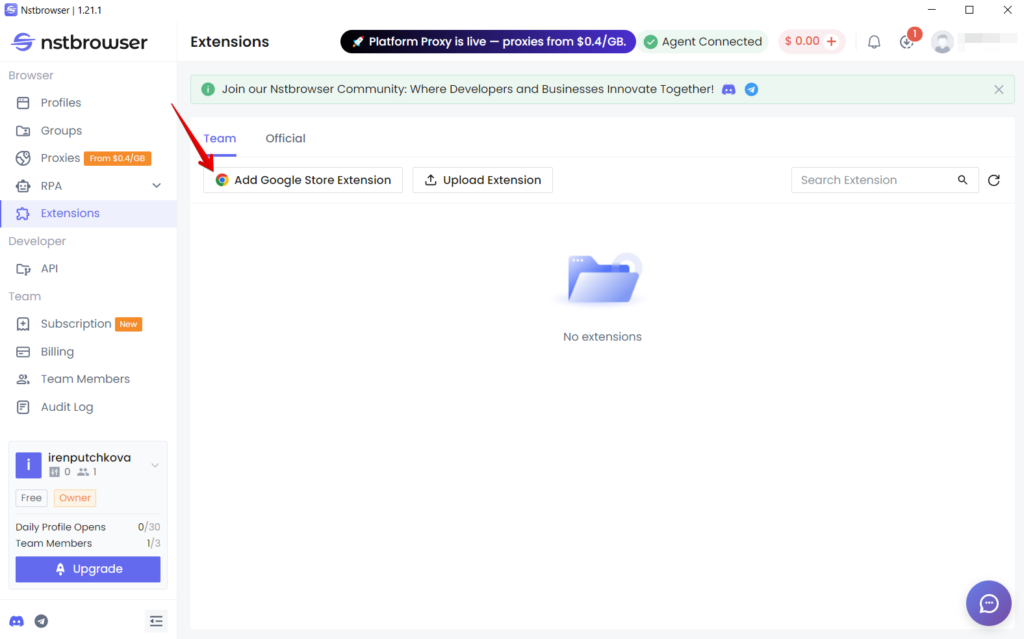This screenshot has width=1024, height=639.
Task: Click the info icon in community banner
Action: 208,90
